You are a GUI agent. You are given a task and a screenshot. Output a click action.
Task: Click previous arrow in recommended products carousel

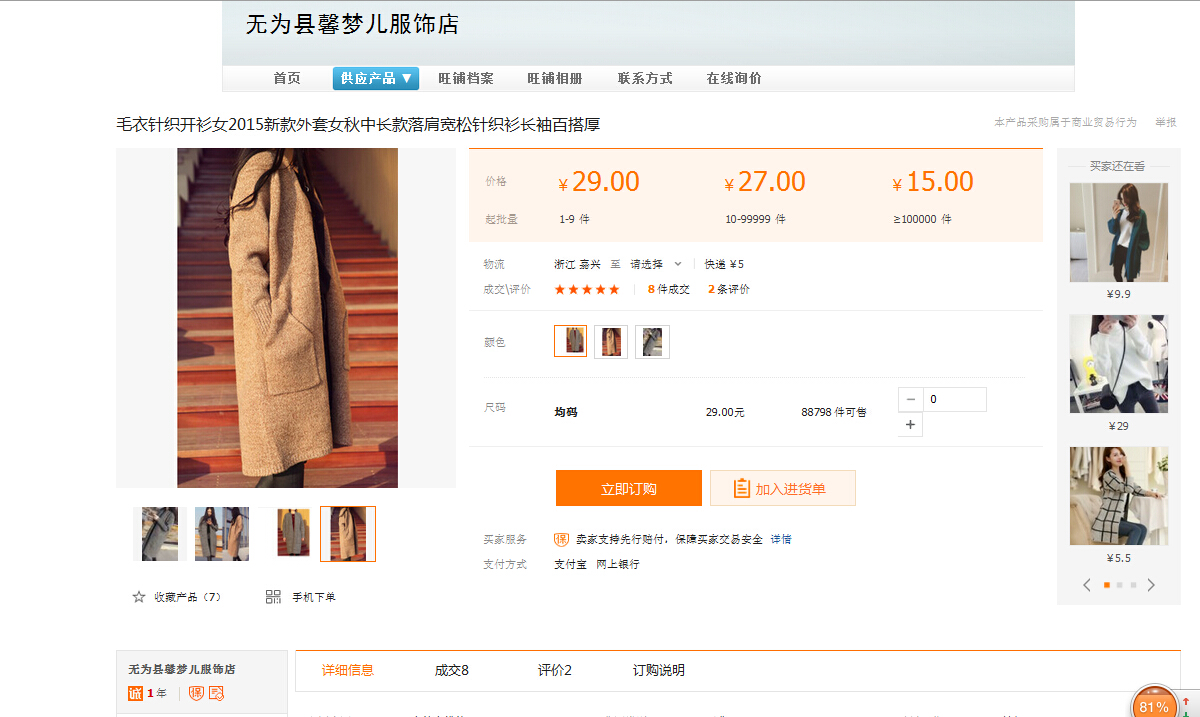point(1087,585)
